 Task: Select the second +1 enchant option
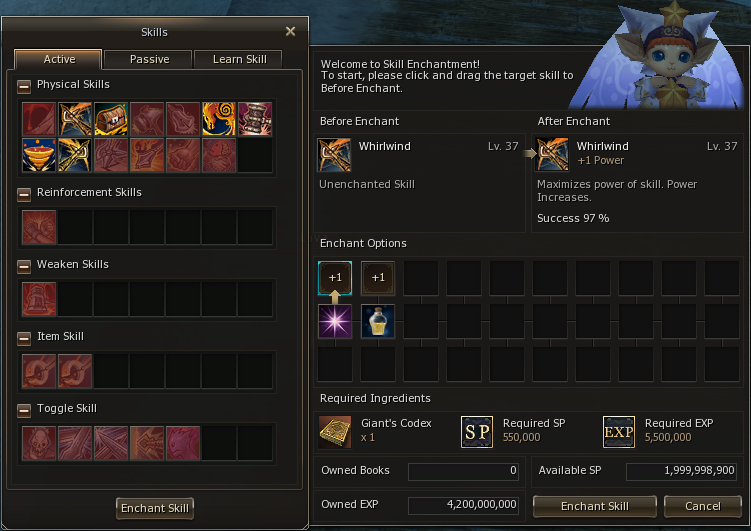coord(378,278)
